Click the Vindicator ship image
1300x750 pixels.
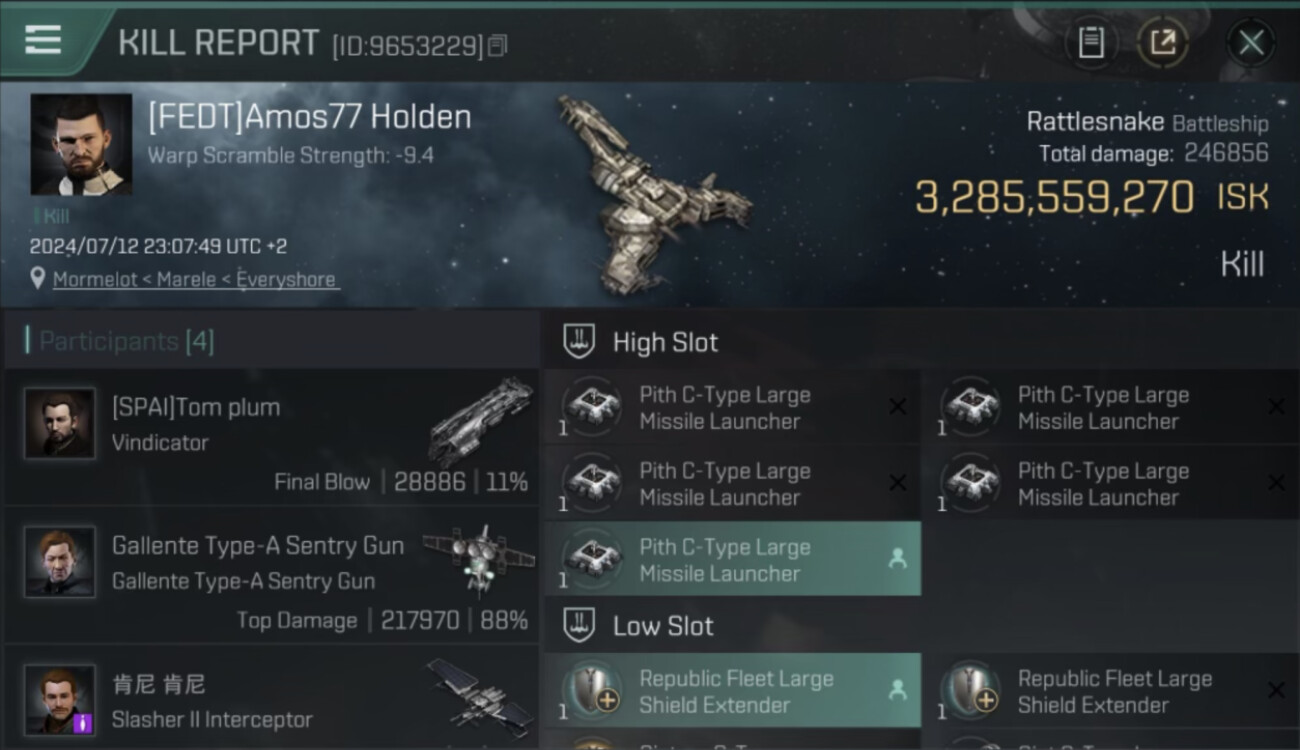coord(481,421)
